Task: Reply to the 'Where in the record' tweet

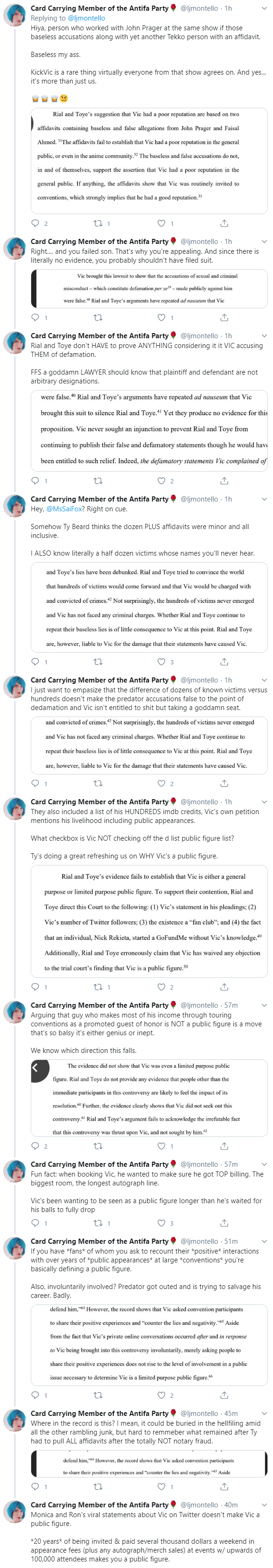Action: 35,1486
